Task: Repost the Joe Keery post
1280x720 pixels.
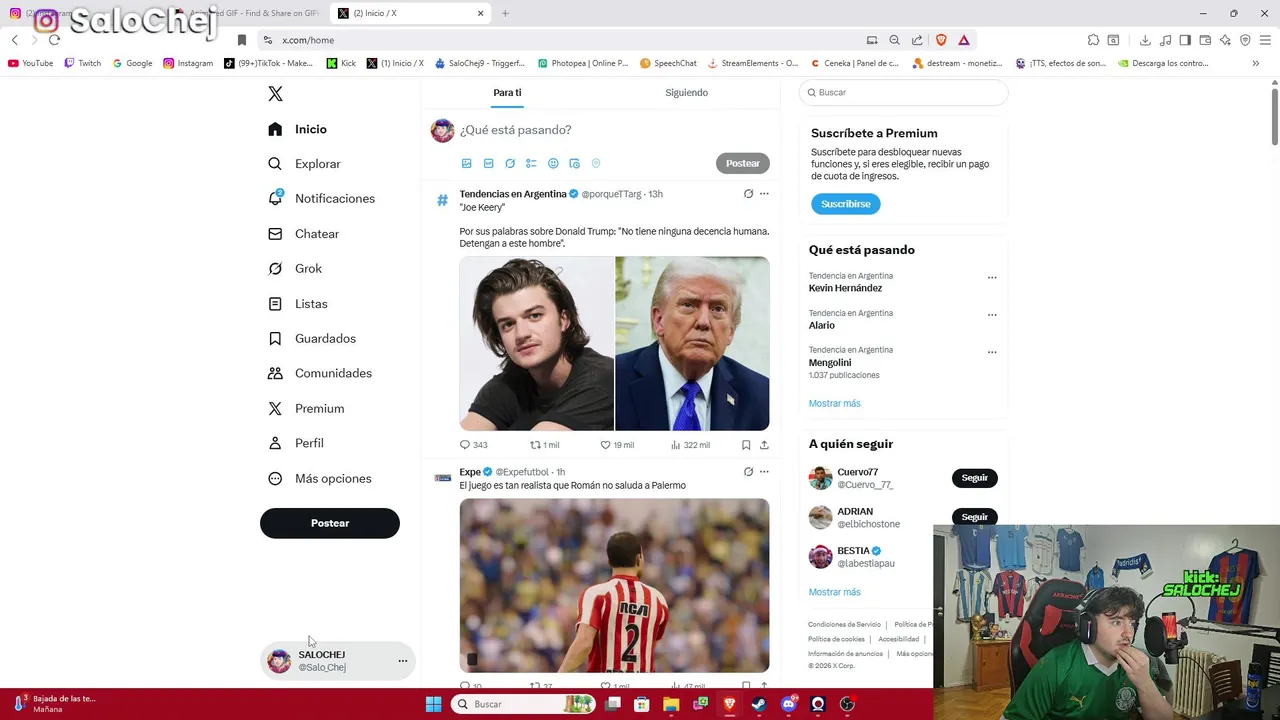Action: pyautogui.click(x=544, y=445)
